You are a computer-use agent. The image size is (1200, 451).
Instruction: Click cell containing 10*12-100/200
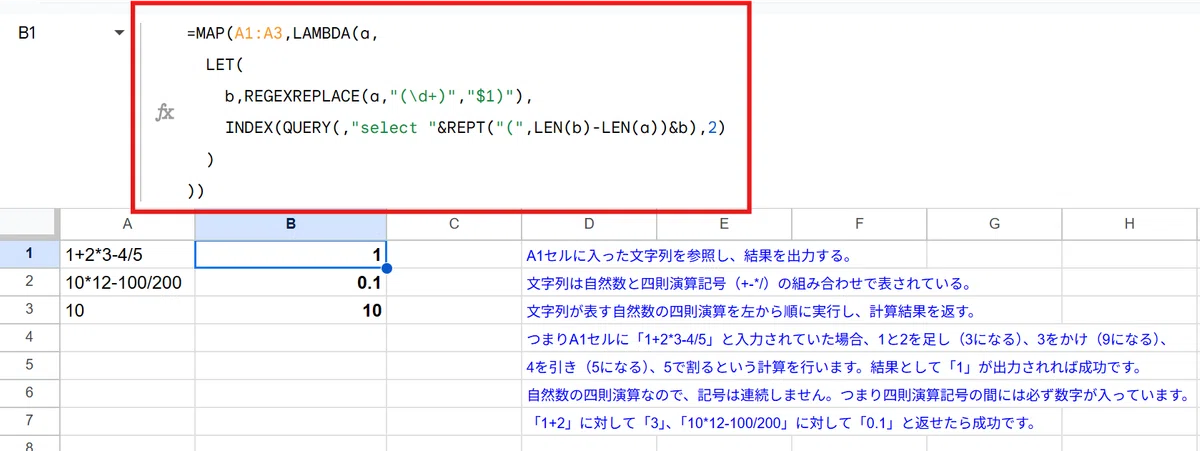[x=127, y=283]
